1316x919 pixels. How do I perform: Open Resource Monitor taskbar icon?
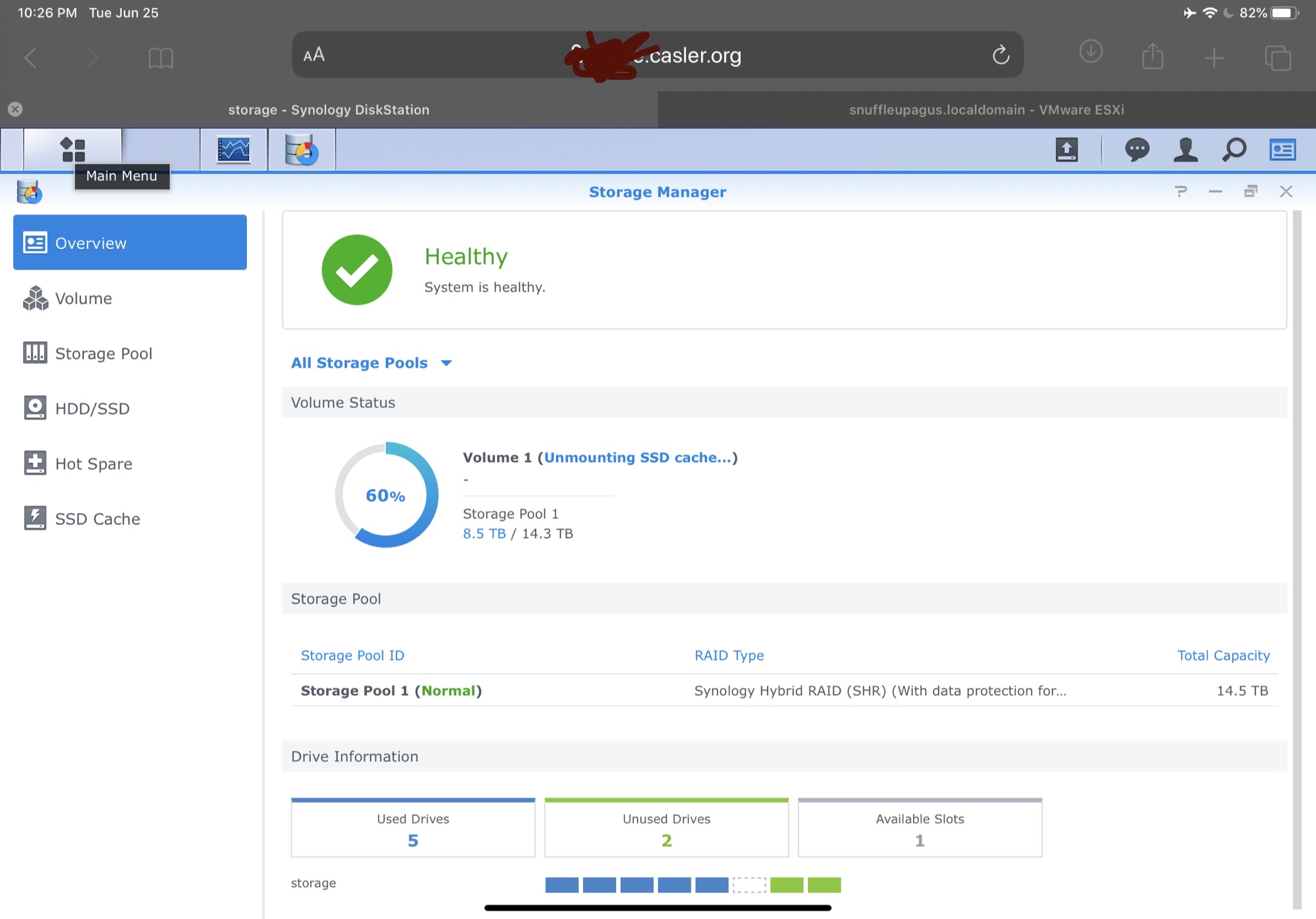(x=233, y=149)
